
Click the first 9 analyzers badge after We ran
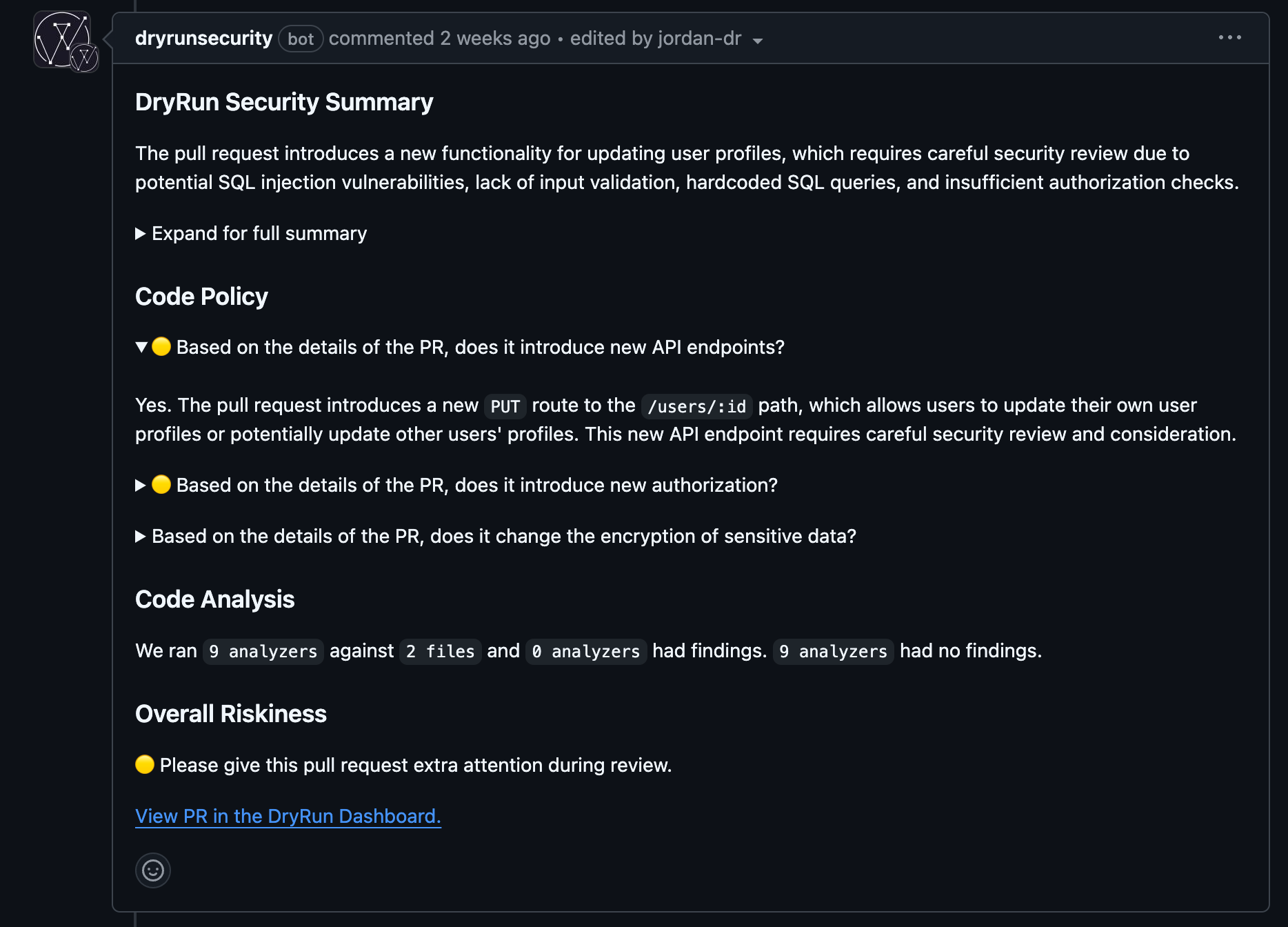pos(263,652)
